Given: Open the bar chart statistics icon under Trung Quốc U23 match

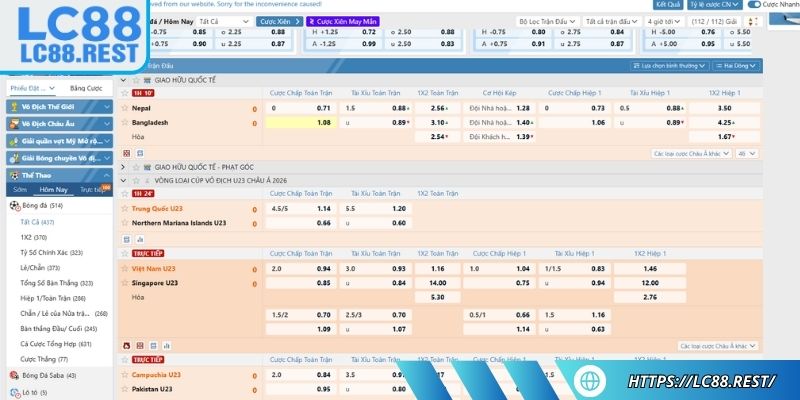Looking at the screenshot, I should point(140,239).
